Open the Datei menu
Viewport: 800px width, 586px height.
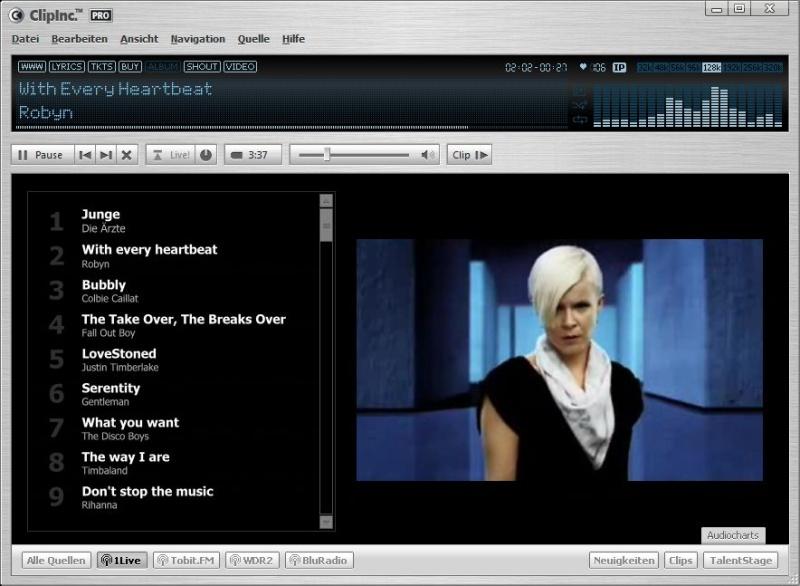[25, 39]
